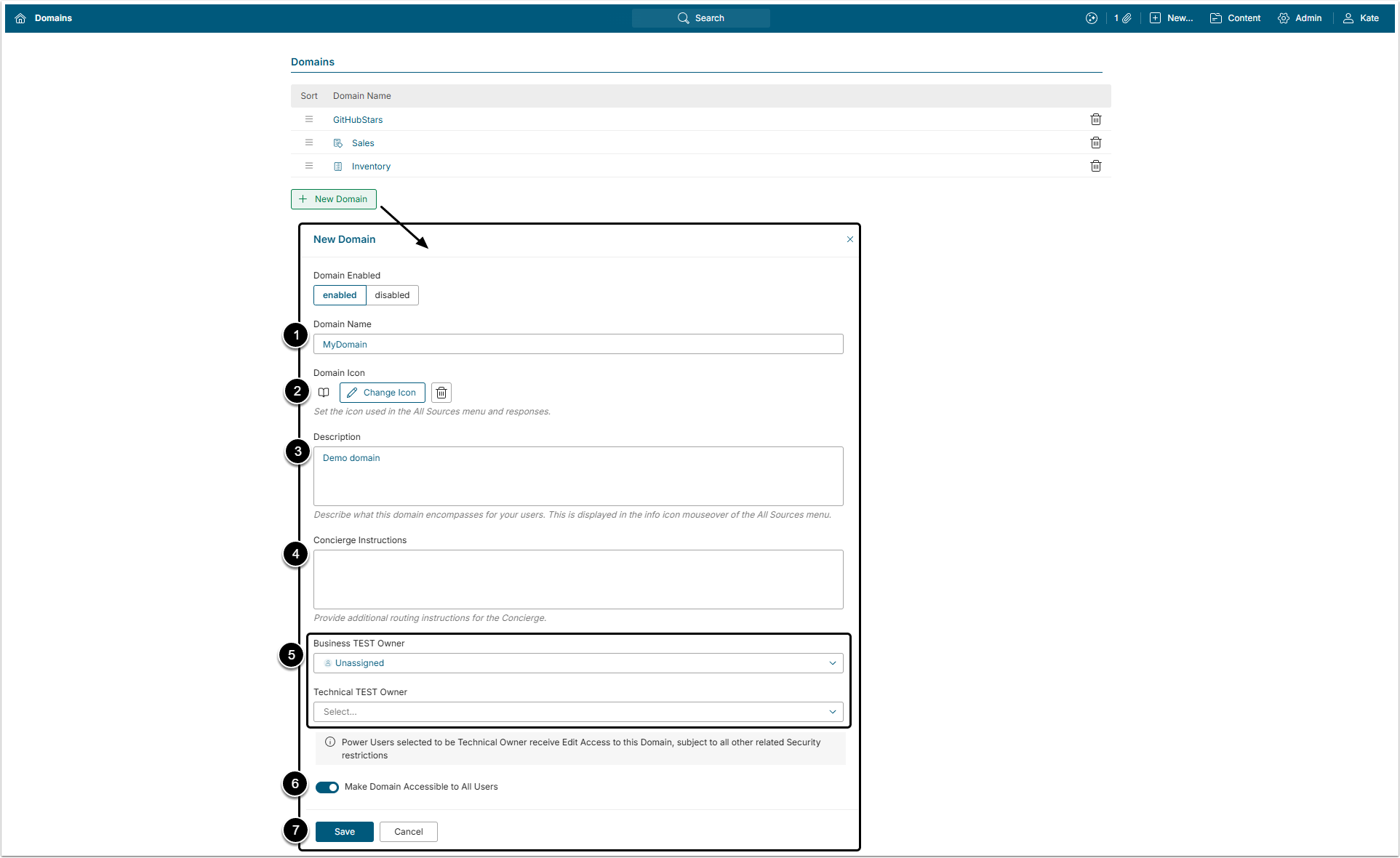
Task: Click trash icon for Sales domain
Action: click(x=1096, y=143)
